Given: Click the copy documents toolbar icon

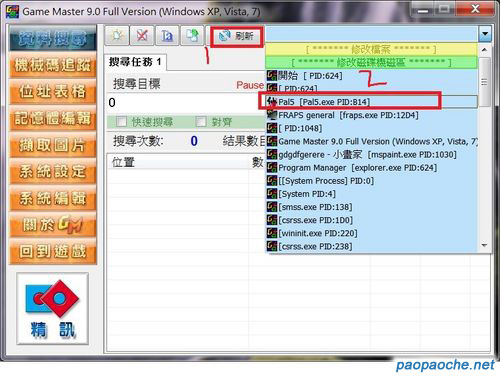Looking at the screenshot, I should [192, 35].
